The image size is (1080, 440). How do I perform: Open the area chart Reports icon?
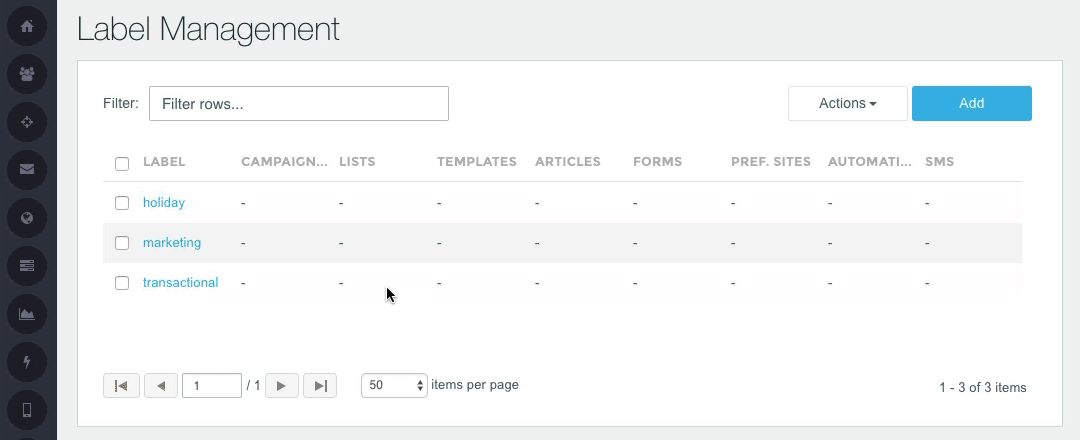[x=27, y=313]
